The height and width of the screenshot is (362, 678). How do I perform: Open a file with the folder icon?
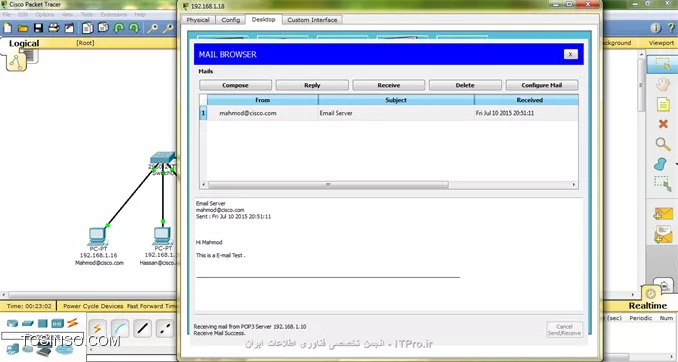point(23,29)
